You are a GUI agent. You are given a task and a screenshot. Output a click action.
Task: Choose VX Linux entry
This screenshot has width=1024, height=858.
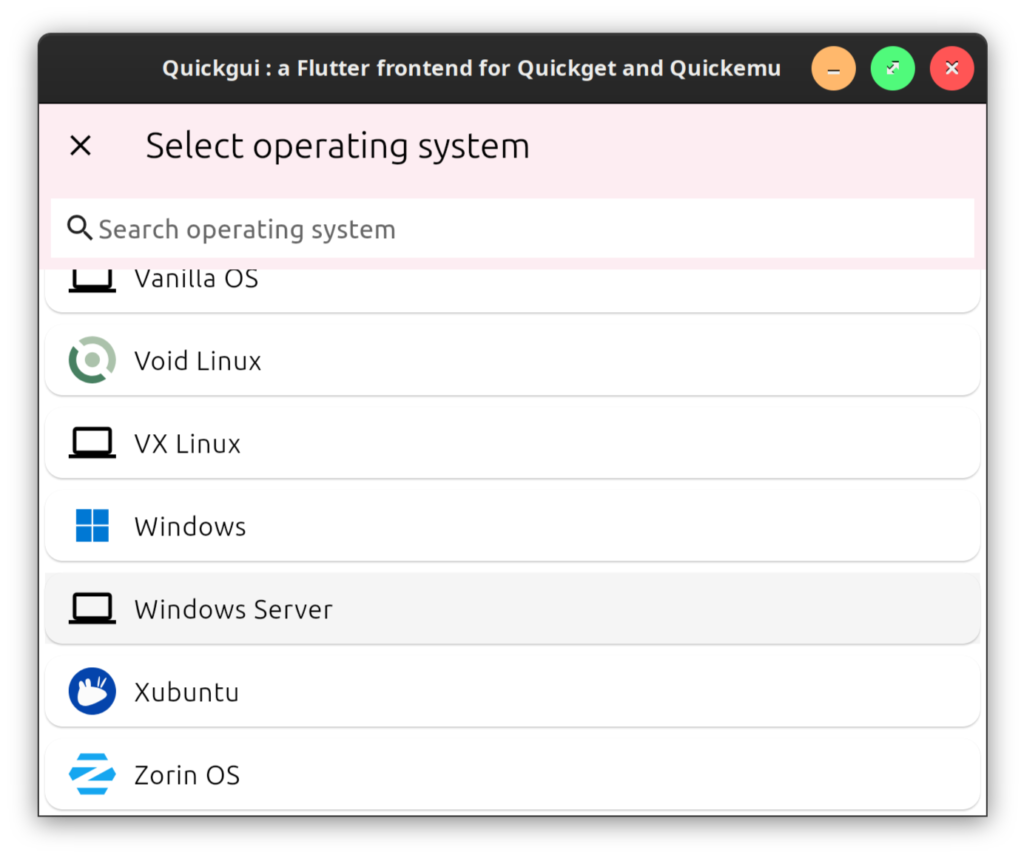pos(512,443)
